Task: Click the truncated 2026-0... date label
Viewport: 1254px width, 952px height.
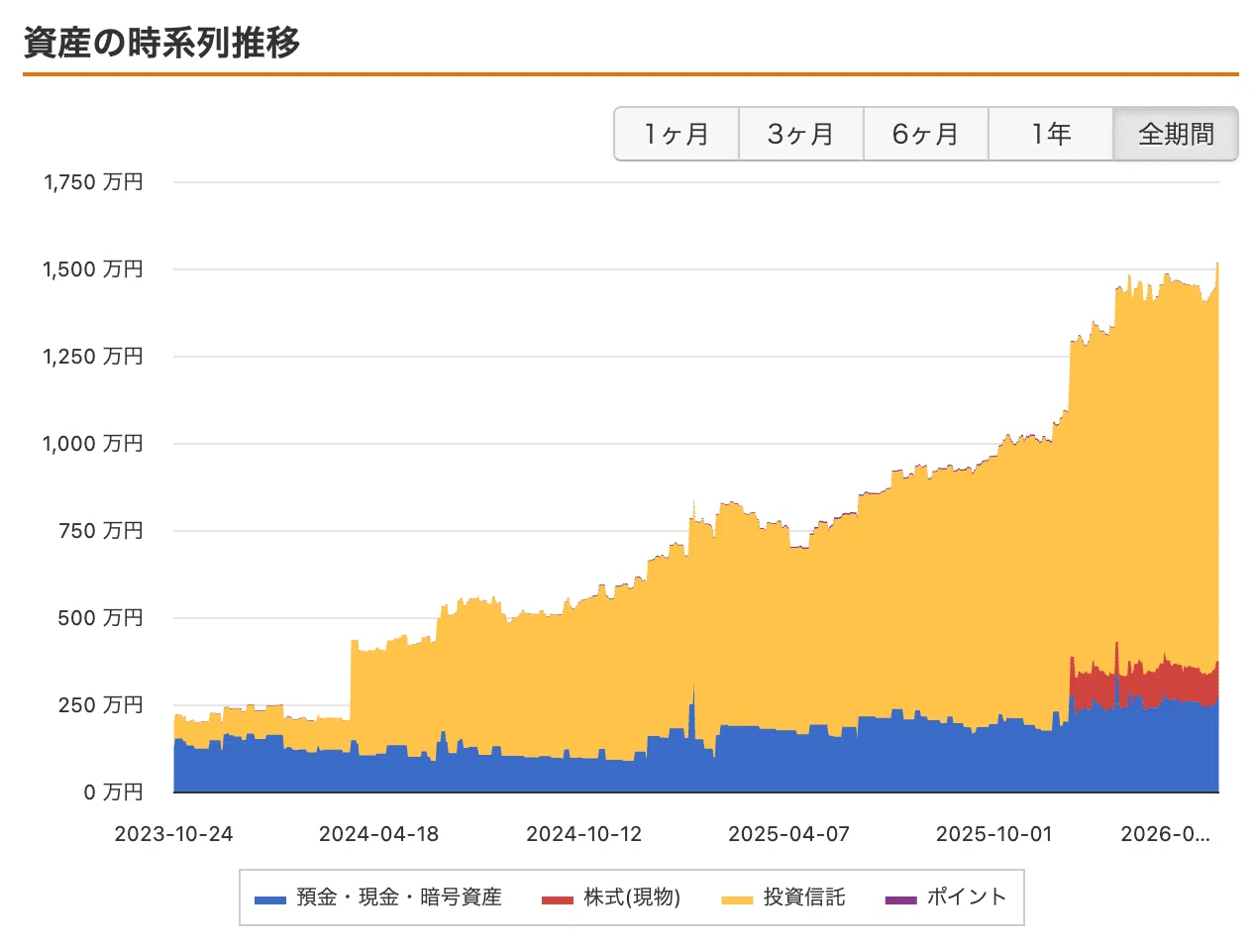Action: pos(1165,834)
